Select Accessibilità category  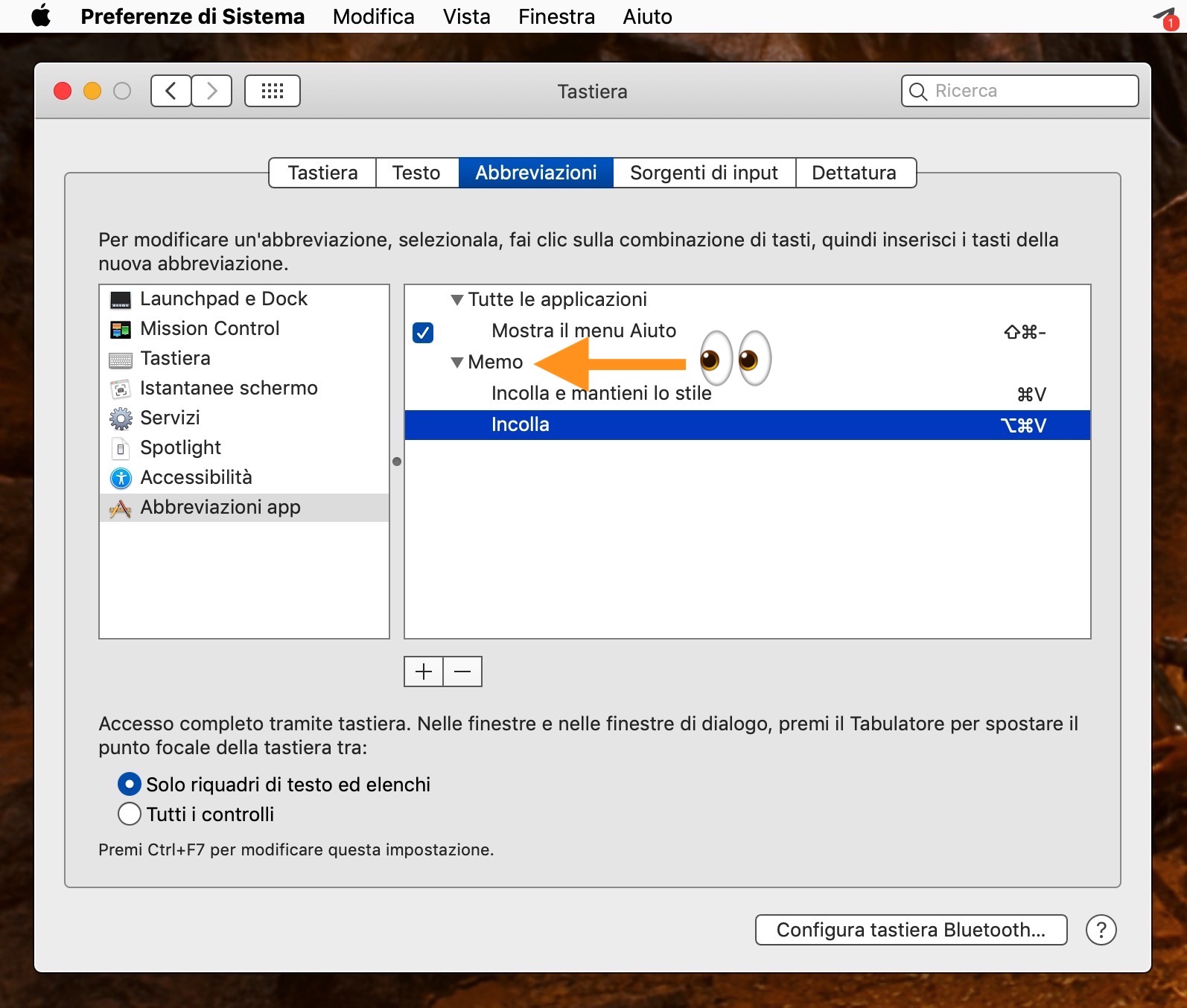click(244, 478)
